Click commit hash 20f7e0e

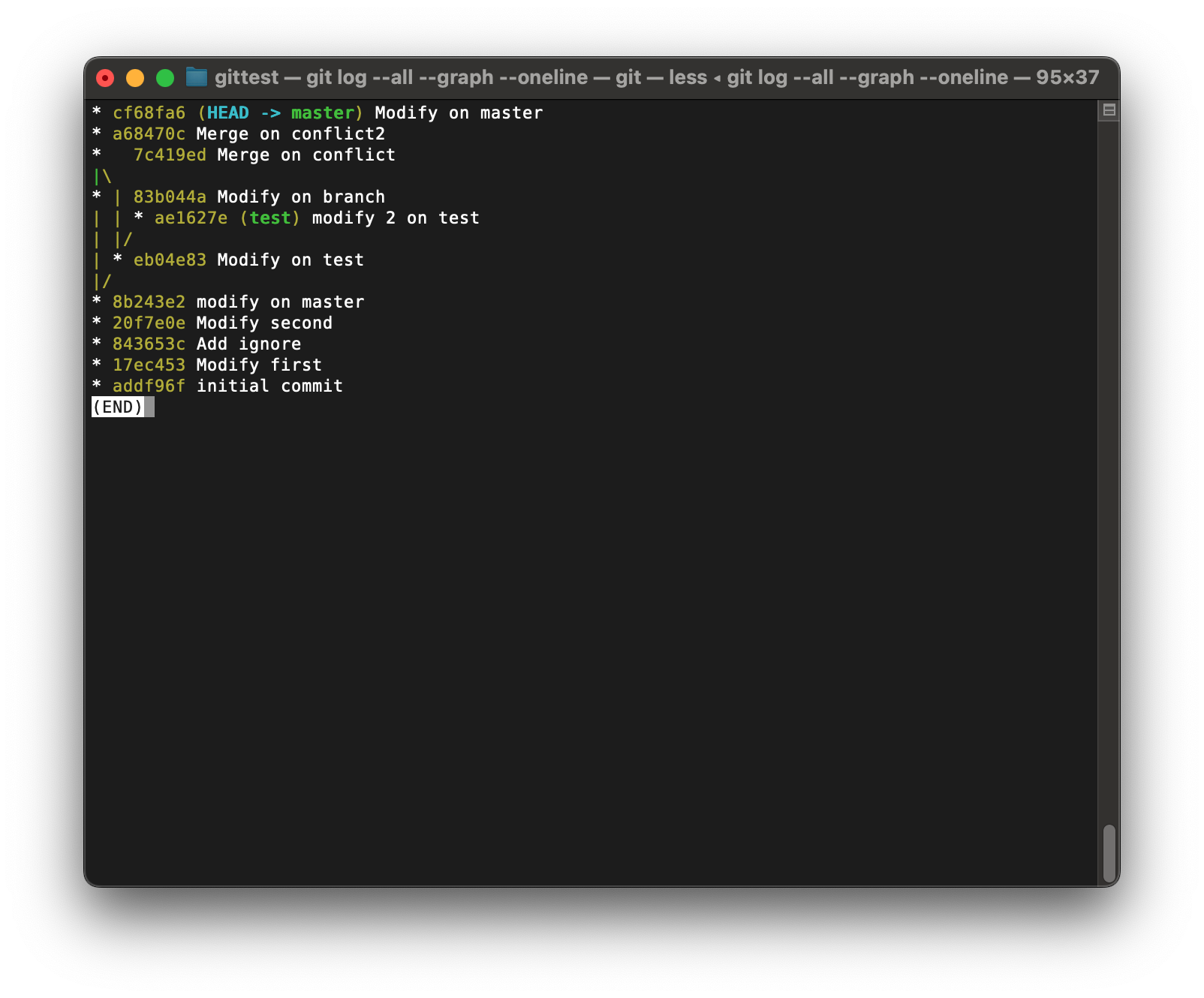tap(149, 323)
